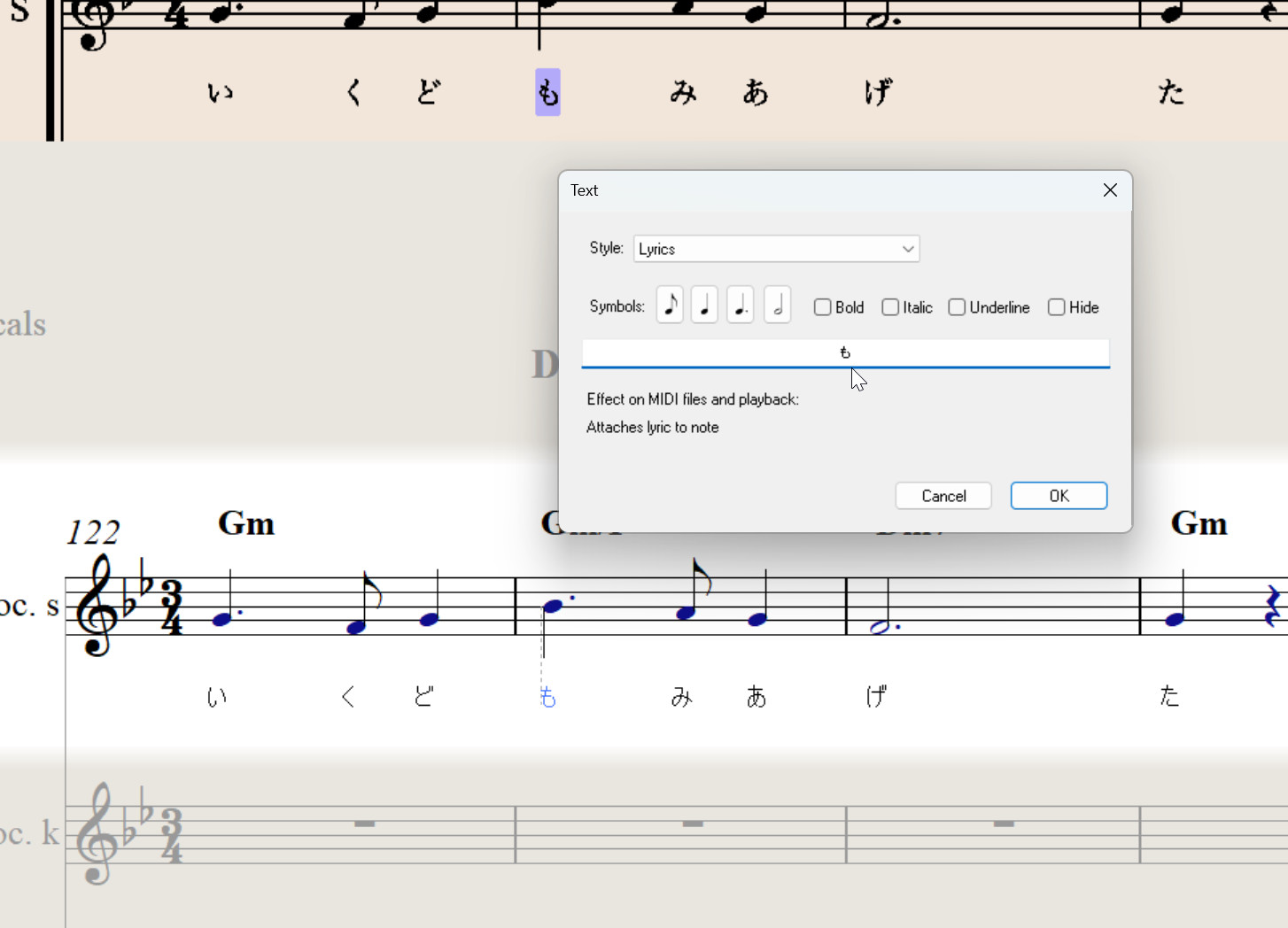Click inside the lyric text input field
The width and height of the screenshot is (1288, 928).
(x=845, y=353)
